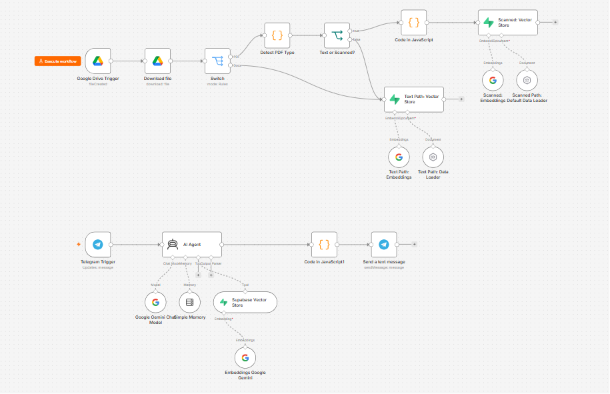Select the Text or Scanned? If node
610x394 pixels.
337,35
